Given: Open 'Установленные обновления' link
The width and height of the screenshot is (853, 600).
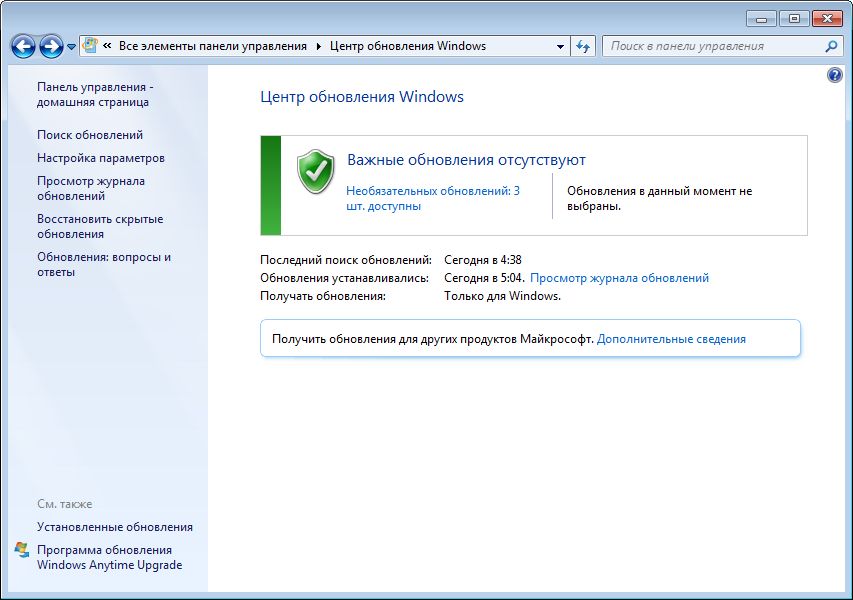Looking at the screenshot, I should click(x=115, y=527).
